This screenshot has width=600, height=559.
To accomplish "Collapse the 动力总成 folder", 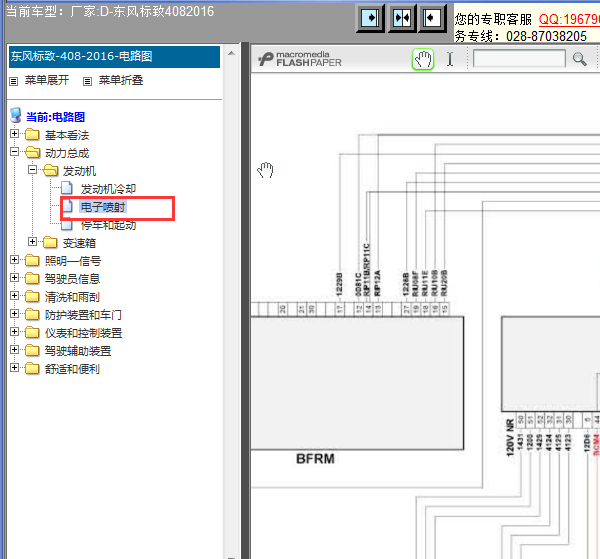I will pos(14,152).
